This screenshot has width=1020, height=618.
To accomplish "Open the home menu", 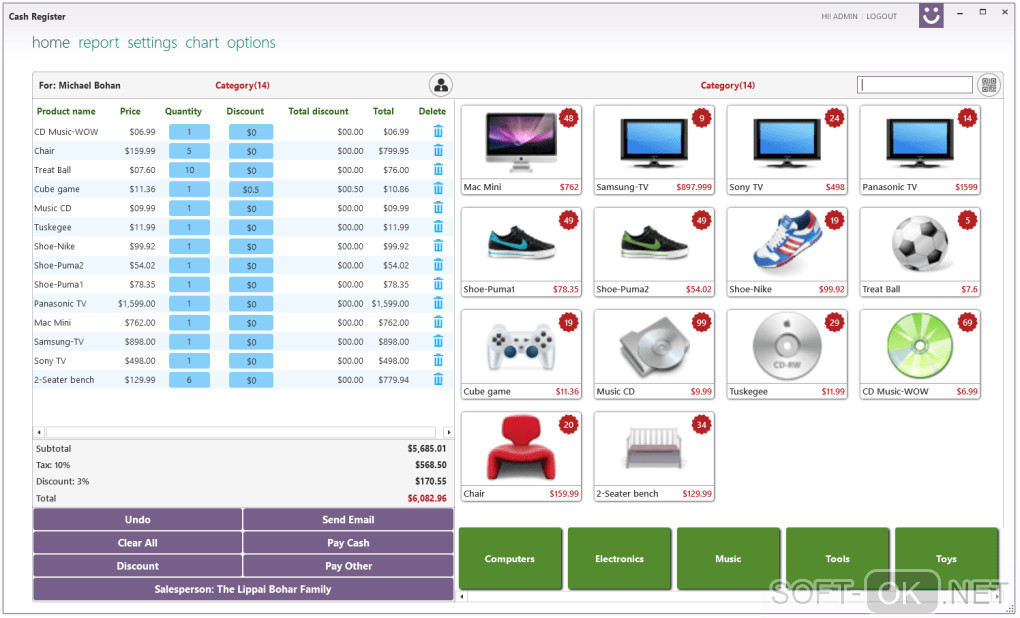I will click(x=51, y=43).
